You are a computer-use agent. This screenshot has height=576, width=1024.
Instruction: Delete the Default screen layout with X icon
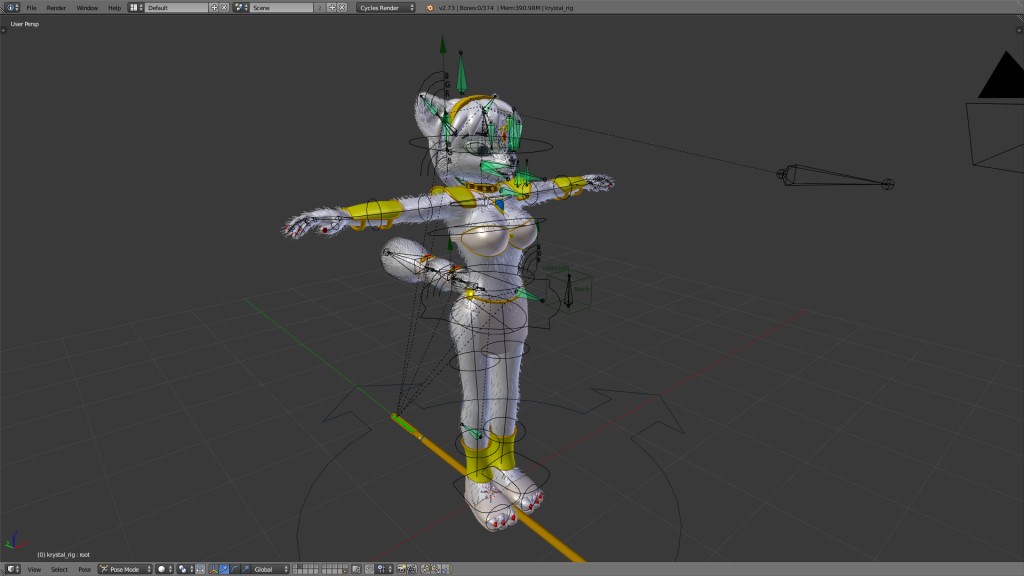click(x=225, y=7)
